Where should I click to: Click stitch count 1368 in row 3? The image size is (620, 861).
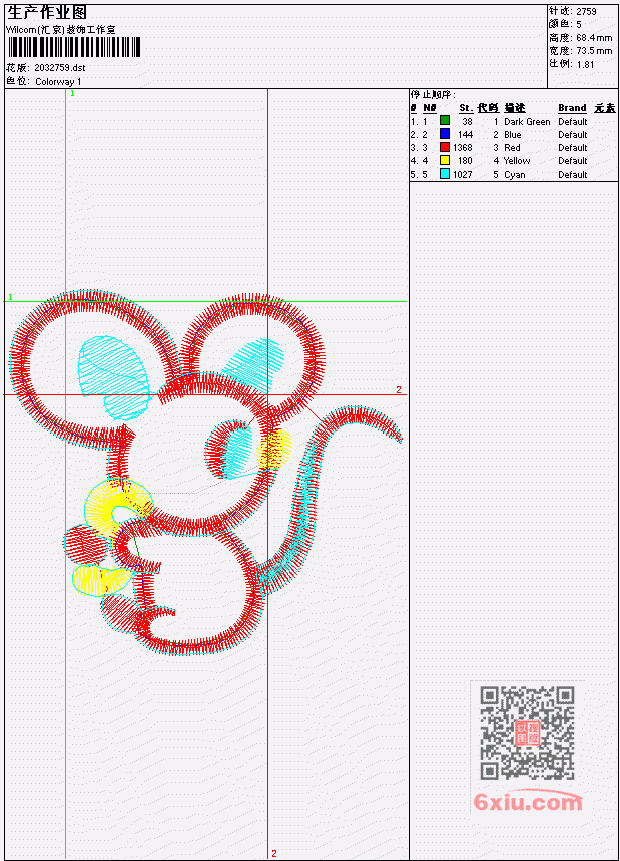pos(462,148)
